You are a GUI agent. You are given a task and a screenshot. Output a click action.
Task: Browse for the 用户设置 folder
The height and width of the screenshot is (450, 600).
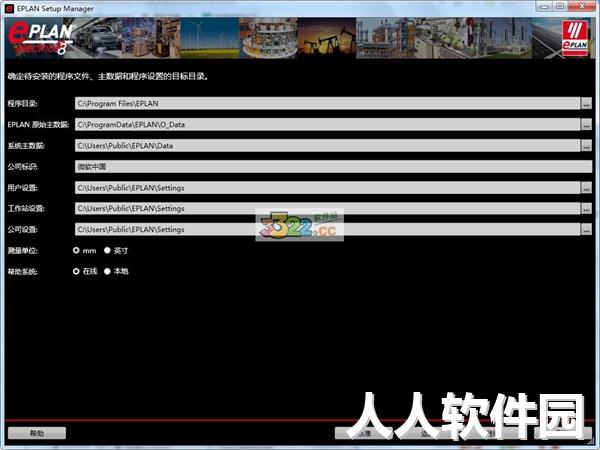(586, 188)
